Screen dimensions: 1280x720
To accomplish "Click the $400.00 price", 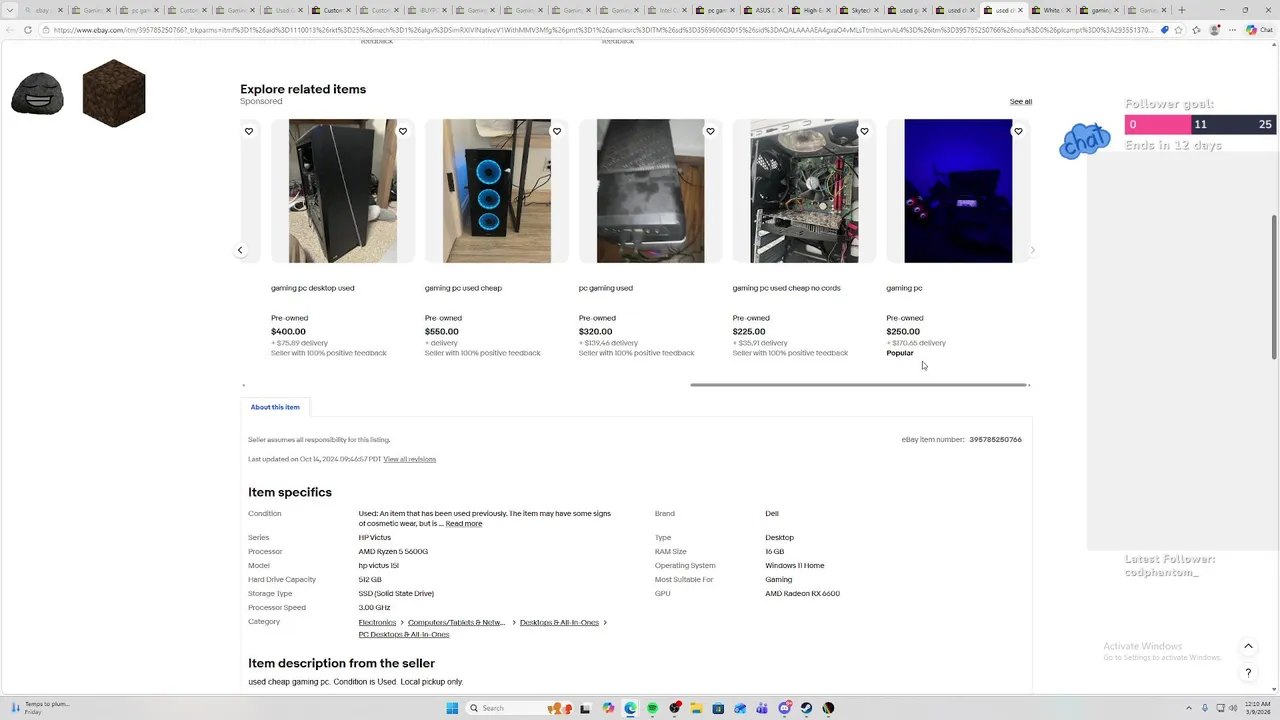I will pyautogui.click(x=288, y=332).
